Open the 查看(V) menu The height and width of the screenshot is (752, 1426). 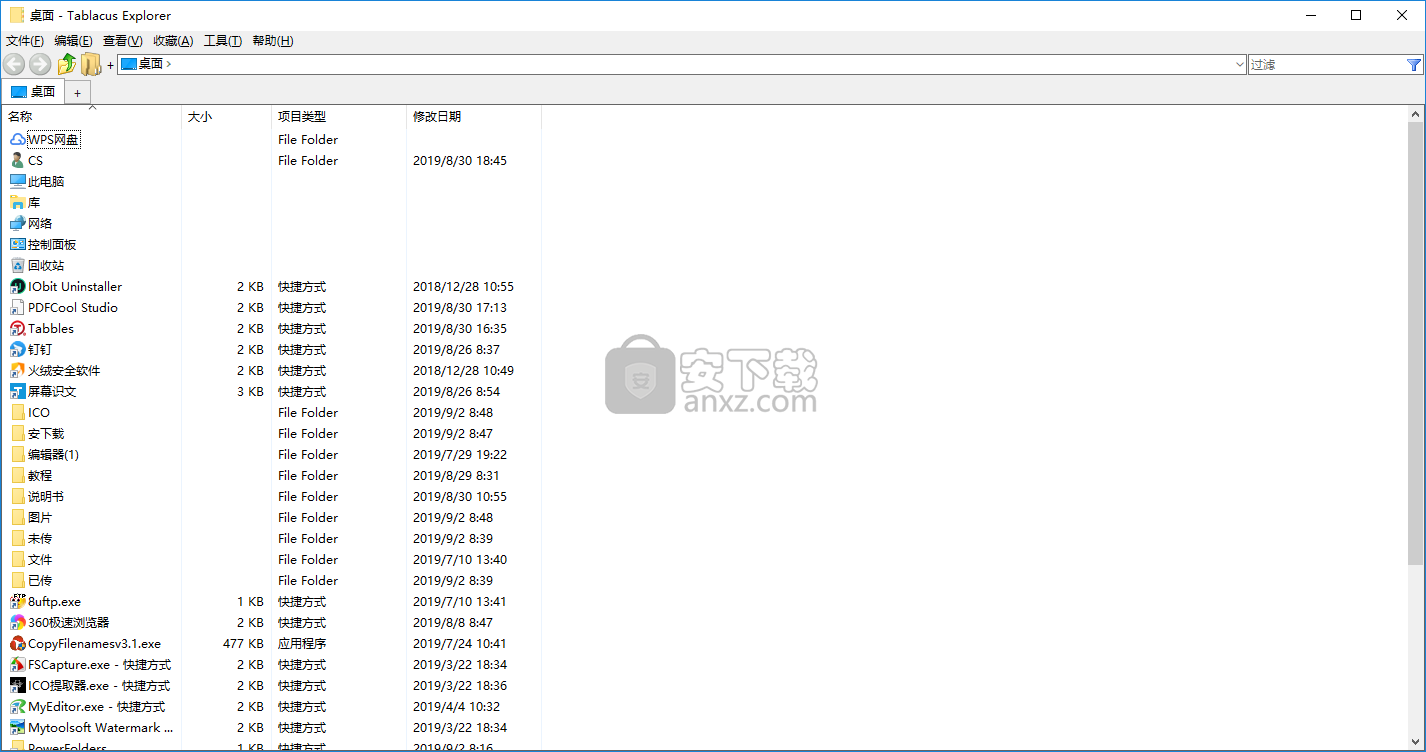click(x=123, y=41)
